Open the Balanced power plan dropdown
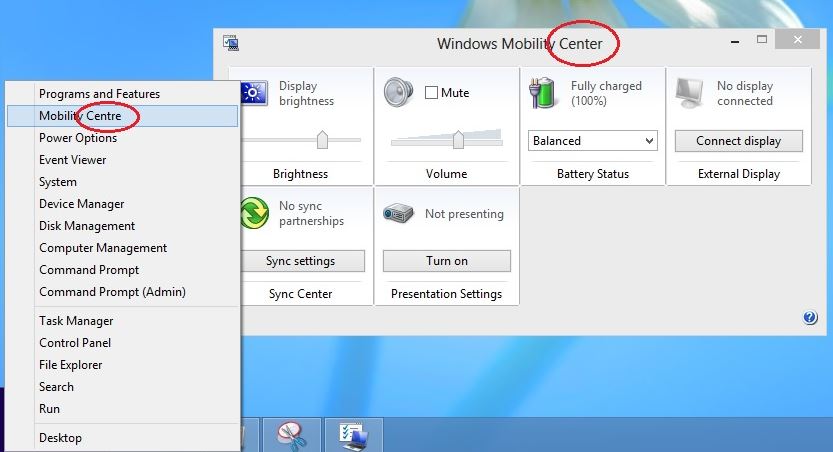The height and width of the screenshot is (452, 833). pos(593,141)
